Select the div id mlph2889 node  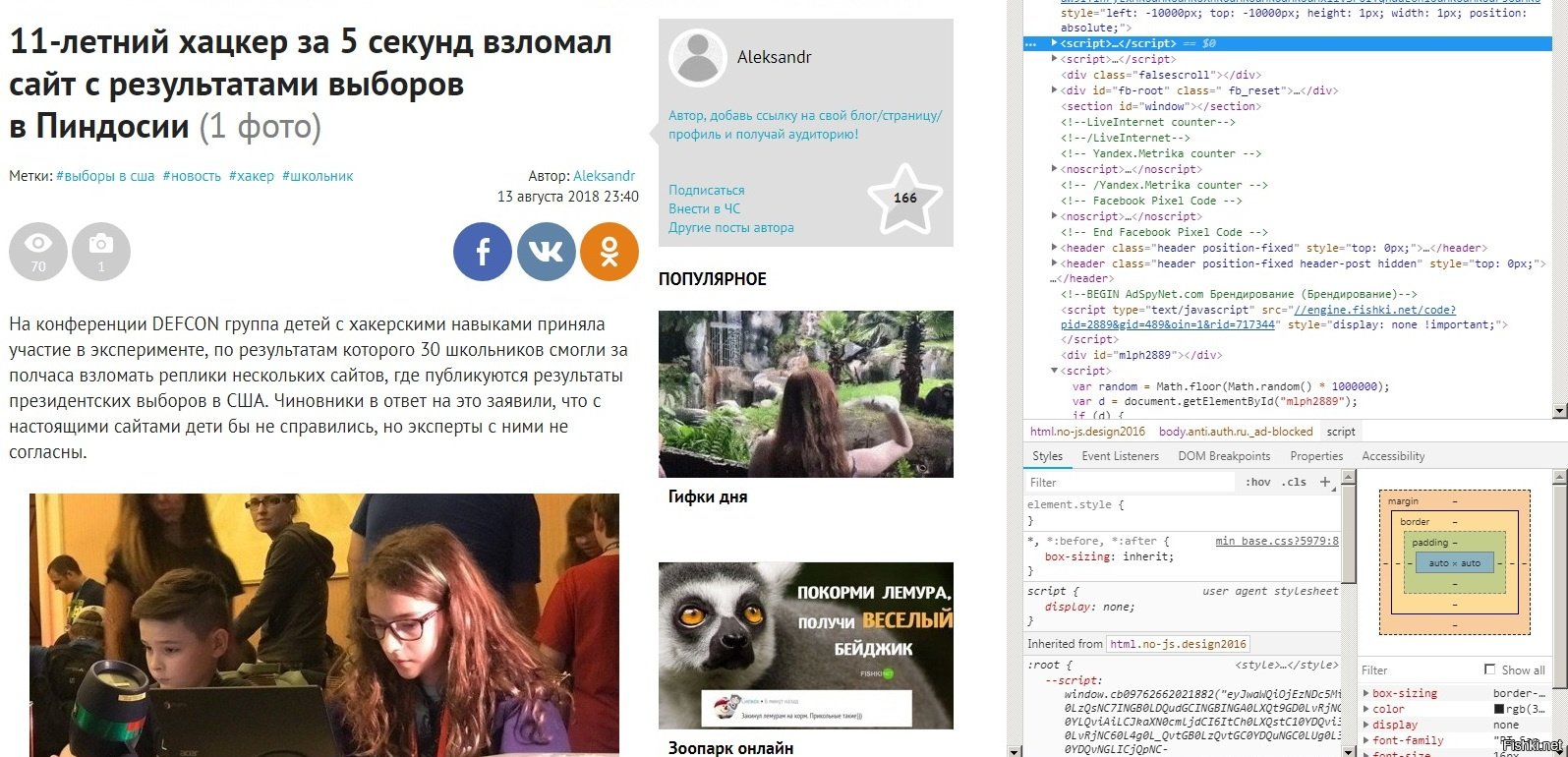(x=1142, y=355)
